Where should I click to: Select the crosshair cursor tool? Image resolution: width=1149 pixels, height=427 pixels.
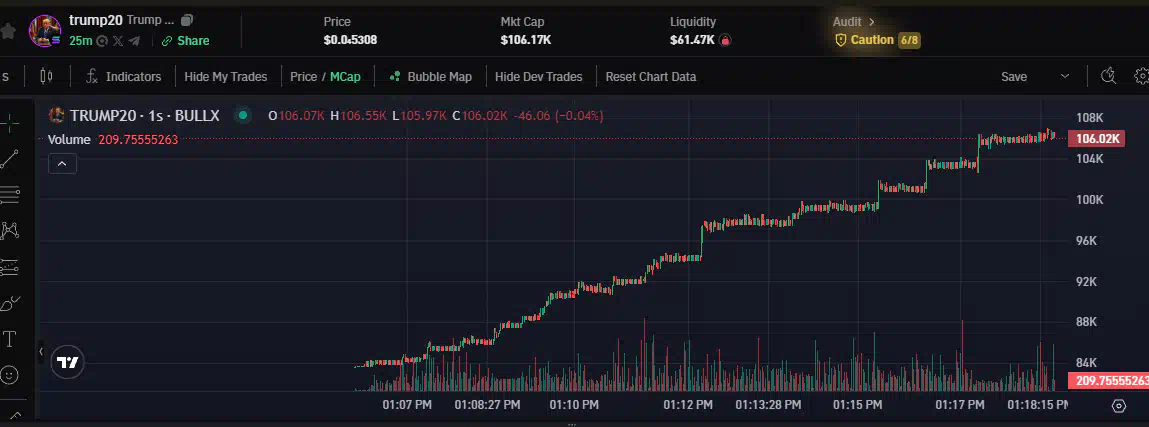pyautogui.click(x=10, y=122)
